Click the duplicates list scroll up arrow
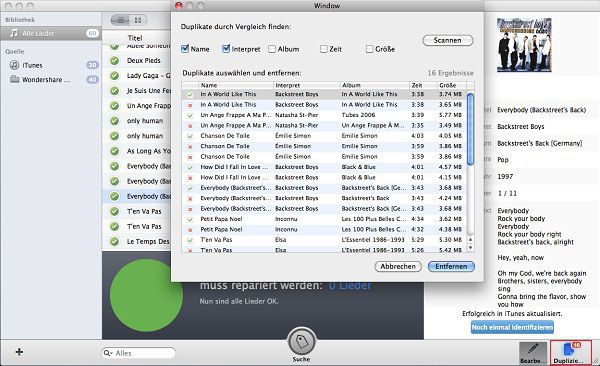The height and width of the screenshot is (366, 600). coord(470,240)
